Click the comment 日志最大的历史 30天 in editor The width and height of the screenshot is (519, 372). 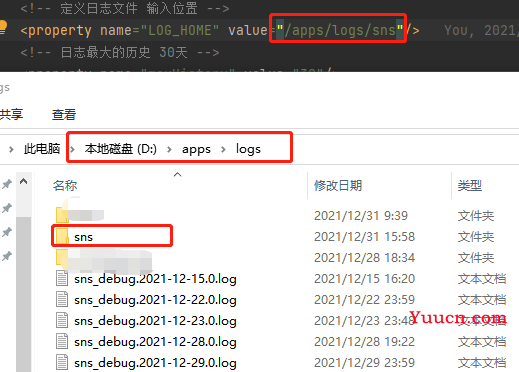[120, 52]
